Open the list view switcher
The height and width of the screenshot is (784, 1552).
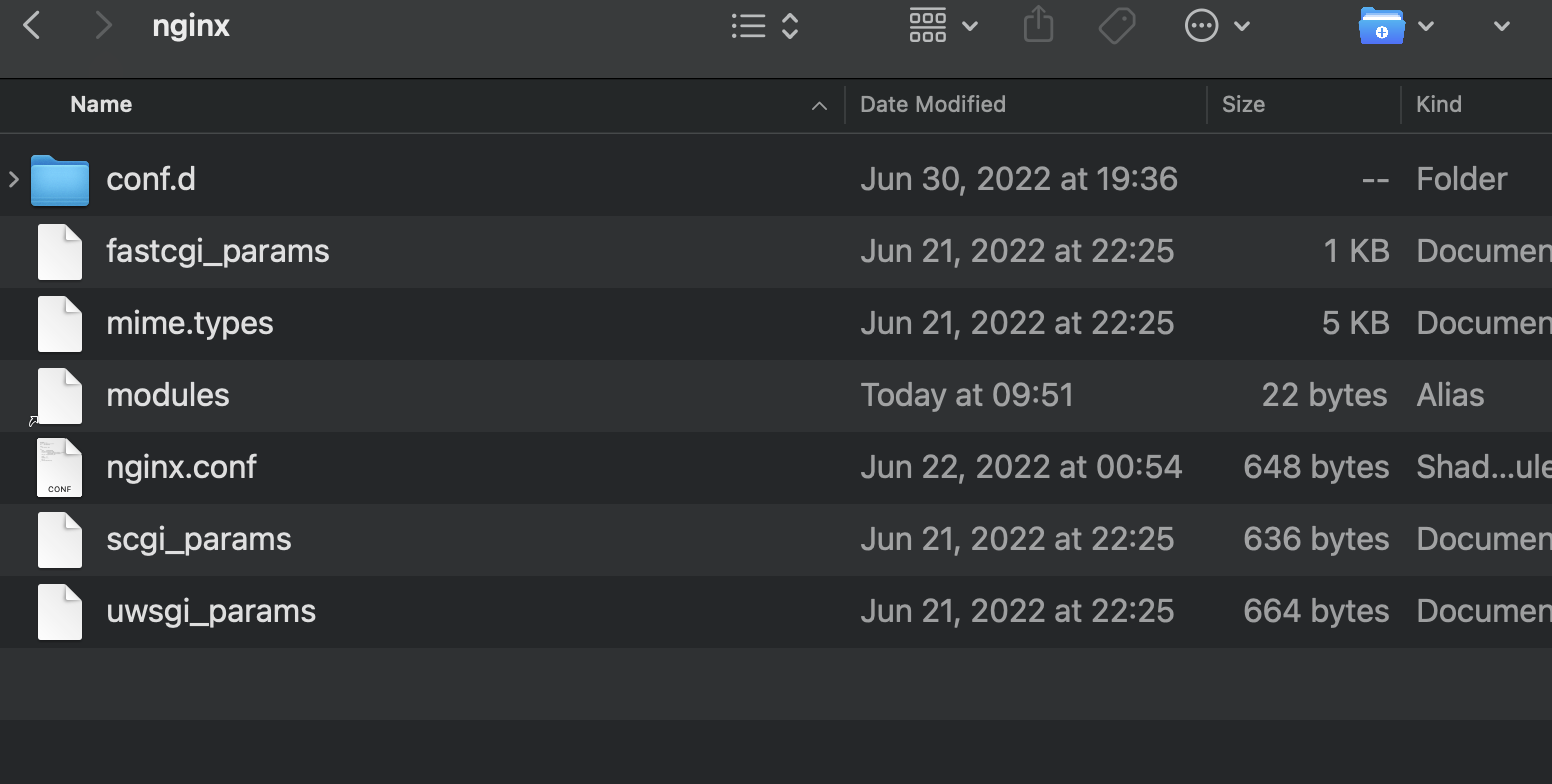click(x=764, y=26)
